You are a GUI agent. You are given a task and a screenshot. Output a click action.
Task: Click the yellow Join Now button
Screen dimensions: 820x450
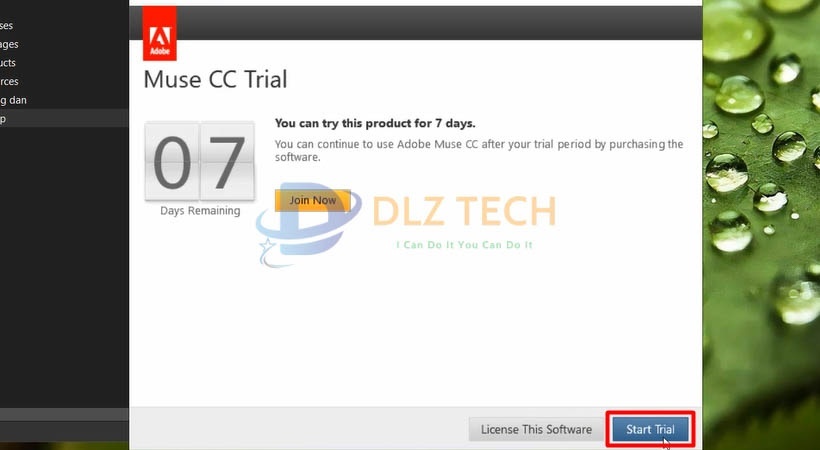click(313, 200)
